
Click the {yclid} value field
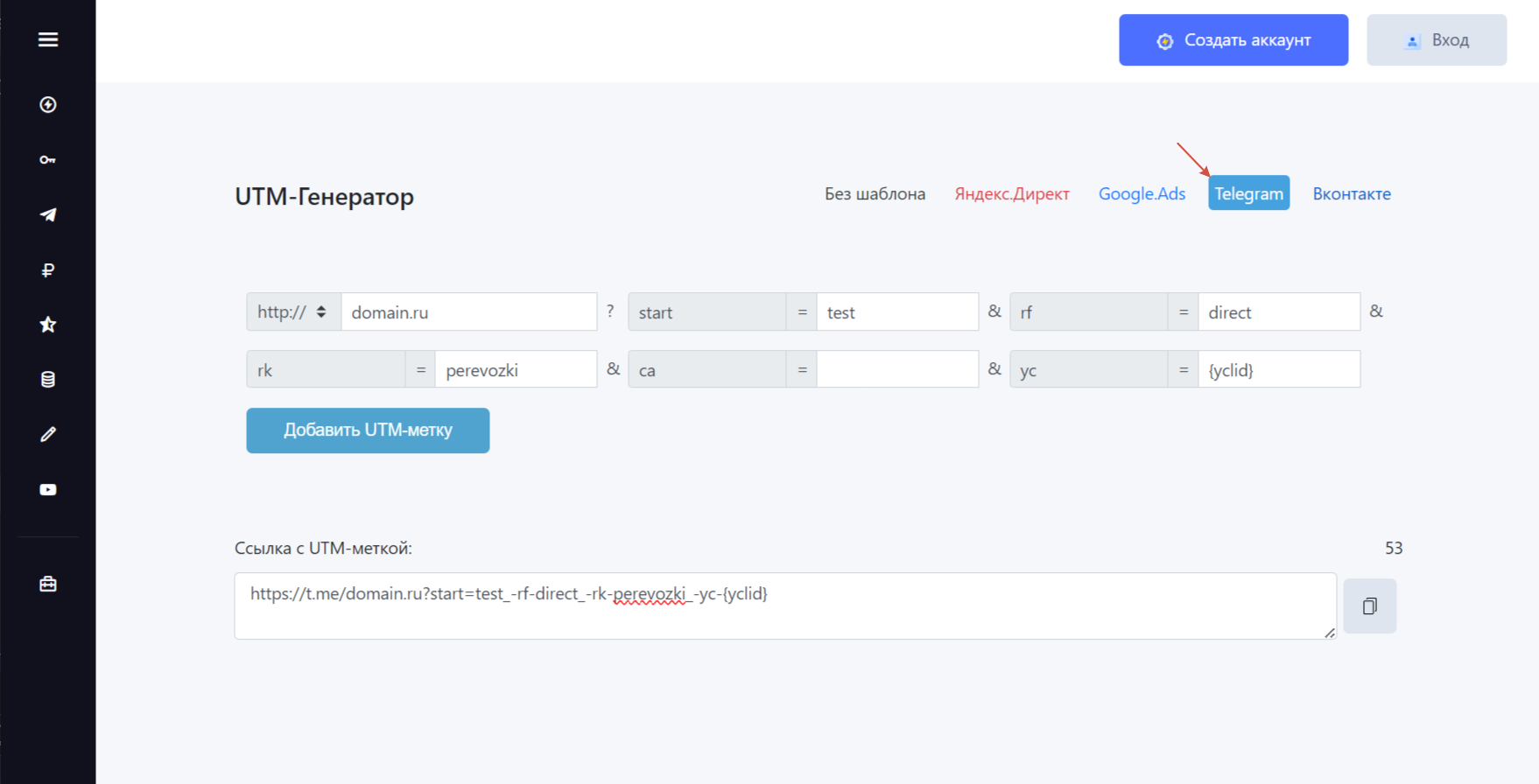tap(1279, 370)
